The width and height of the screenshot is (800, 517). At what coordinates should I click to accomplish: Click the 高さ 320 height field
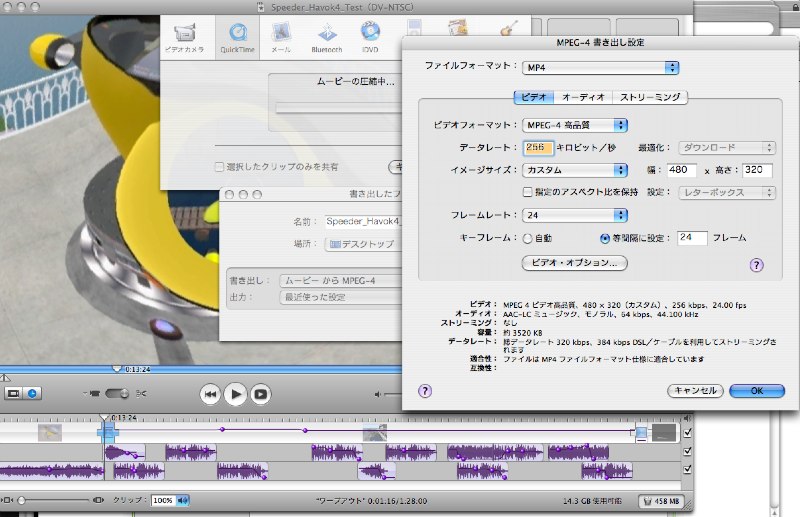tap(757, 170)
